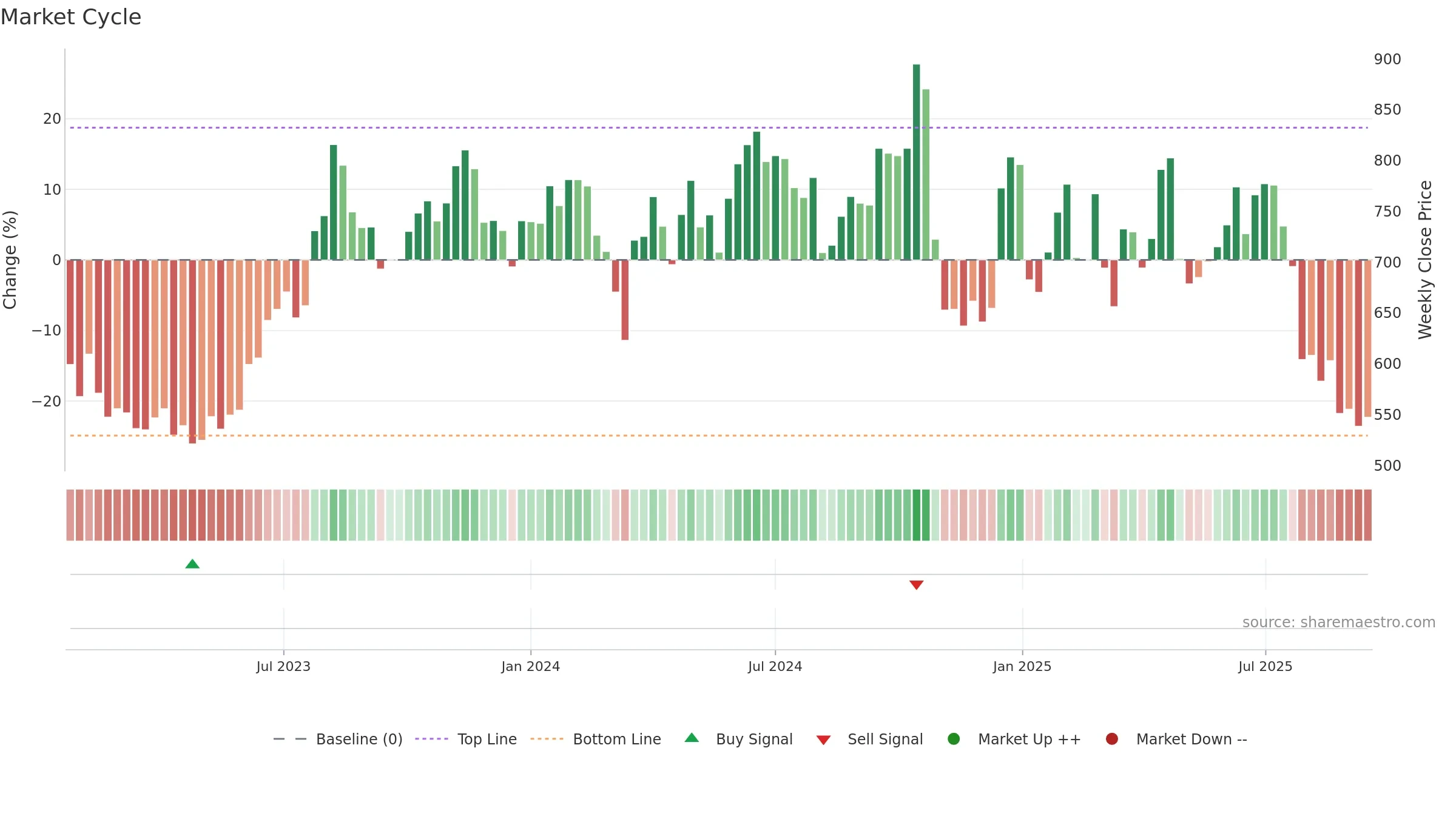Toggle the Market Down -- legend entry

point(1176,739)
